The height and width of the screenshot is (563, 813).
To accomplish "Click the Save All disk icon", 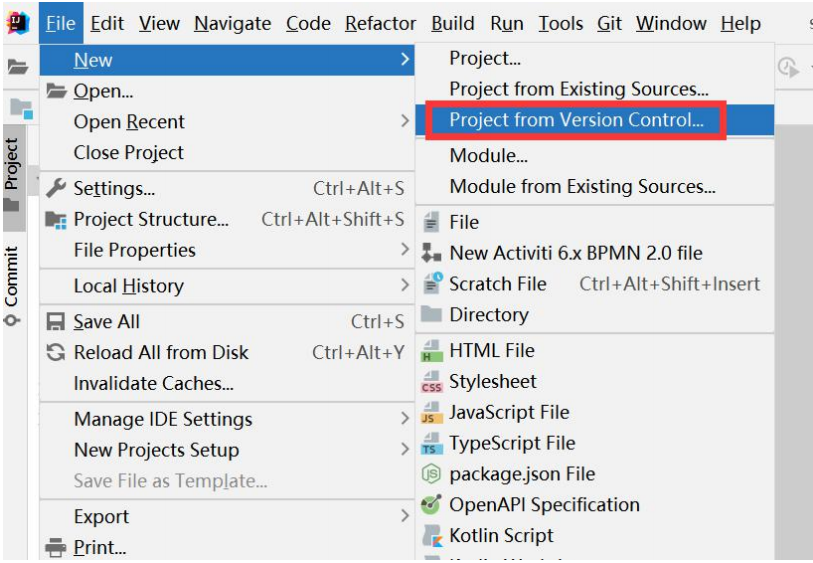I will pyautogui.click(x=55, y=321).
